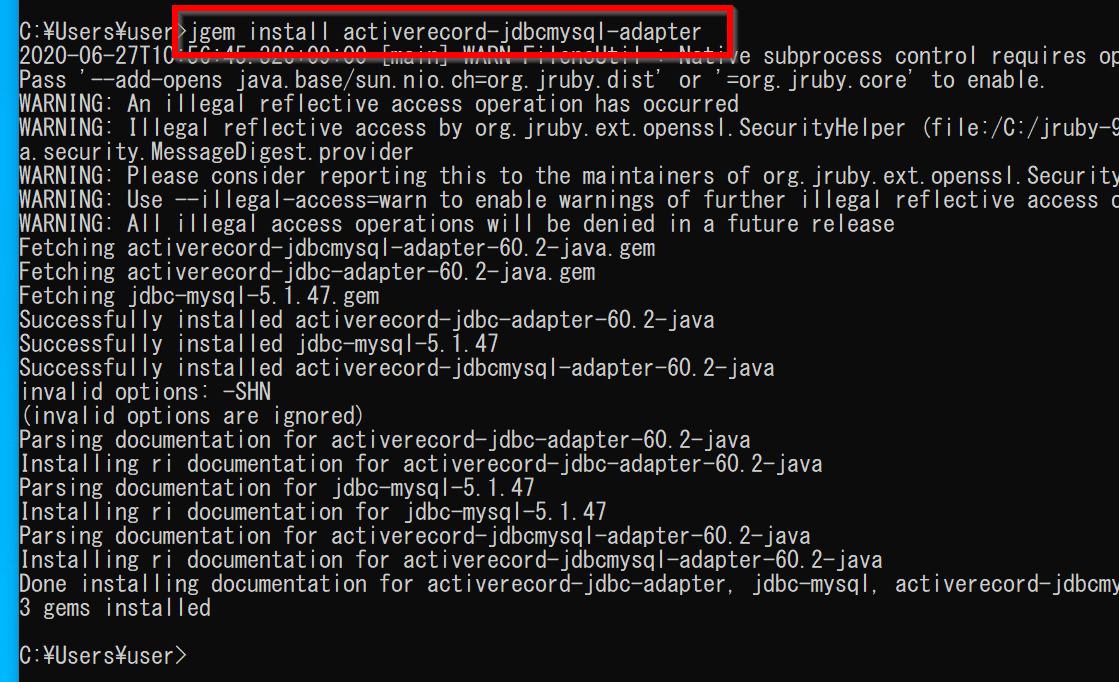Click 'Successfully installed jdbc-mysql-5.1.47' line
Image resolution: width=1119 pixels, height=682 pixels.
tap(259, 344)
